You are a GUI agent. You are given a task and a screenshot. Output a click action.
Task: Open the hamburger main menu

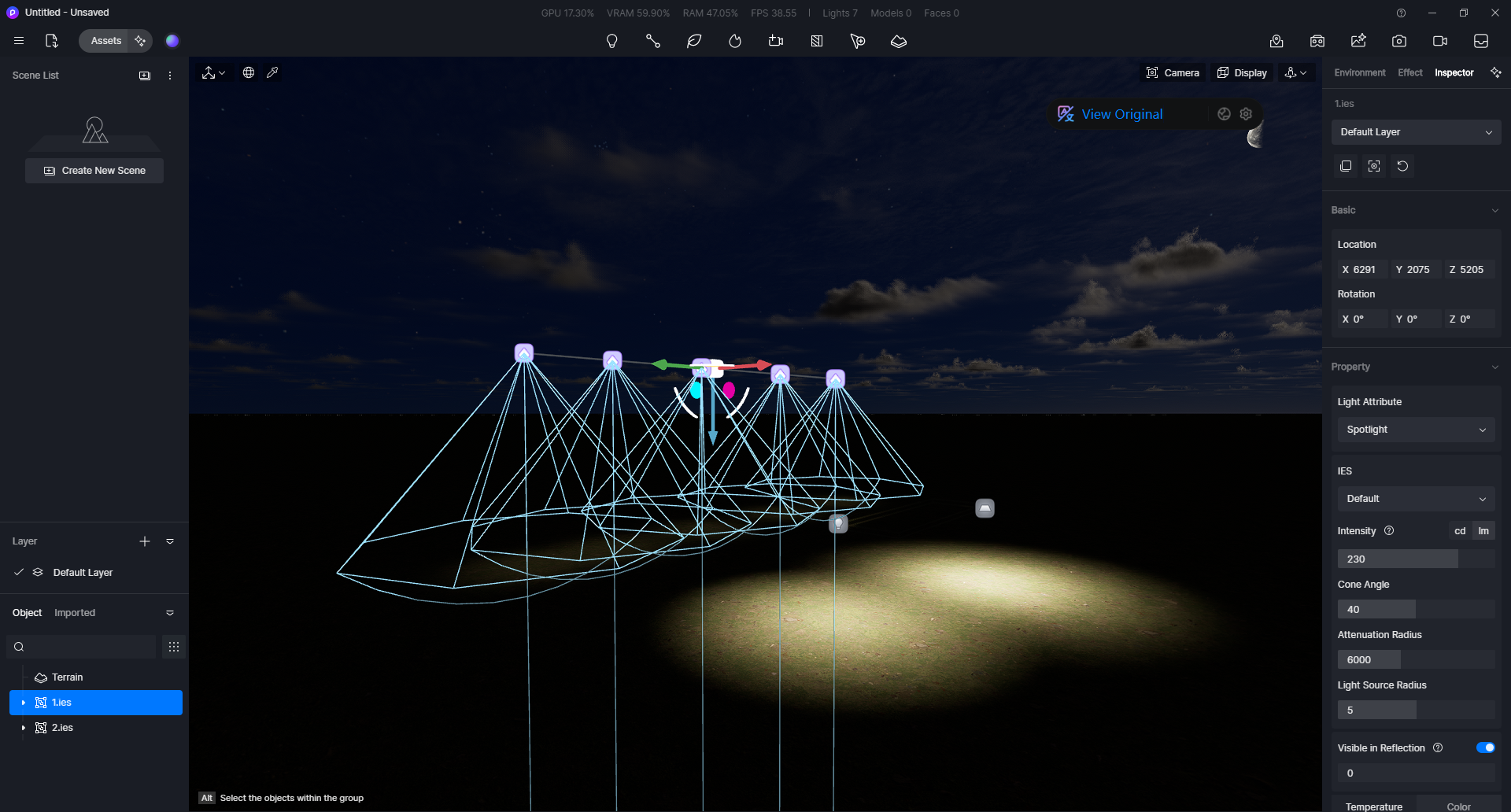(19, 41)
